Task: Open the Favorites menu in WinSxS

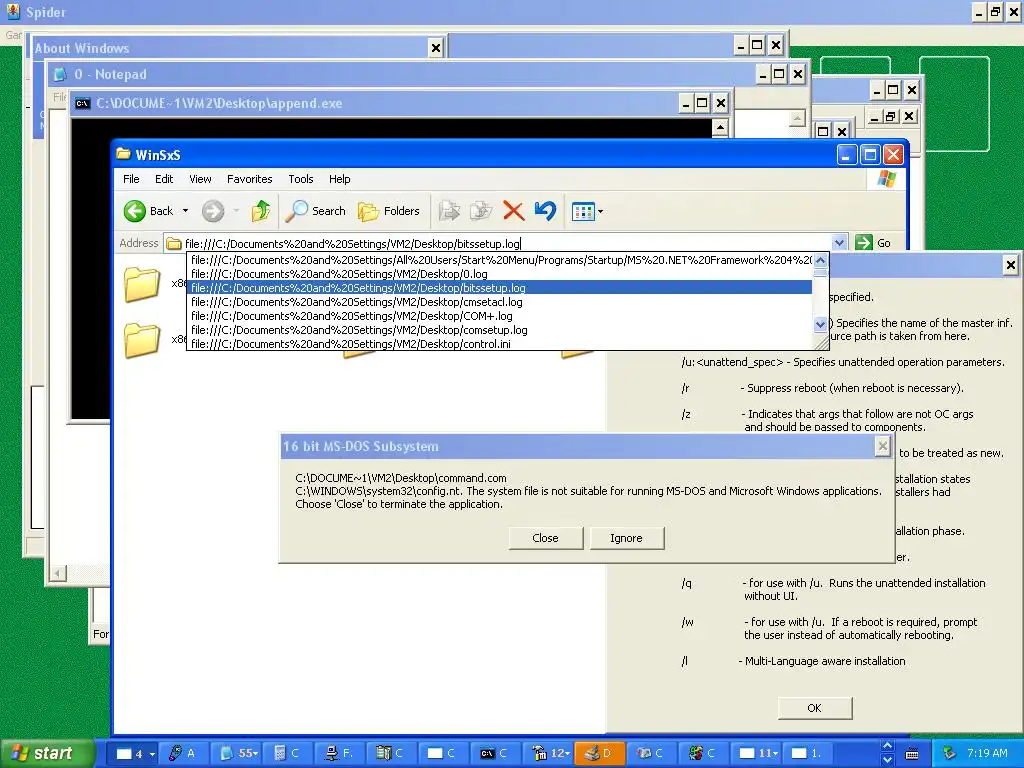Action: point(249,179)
